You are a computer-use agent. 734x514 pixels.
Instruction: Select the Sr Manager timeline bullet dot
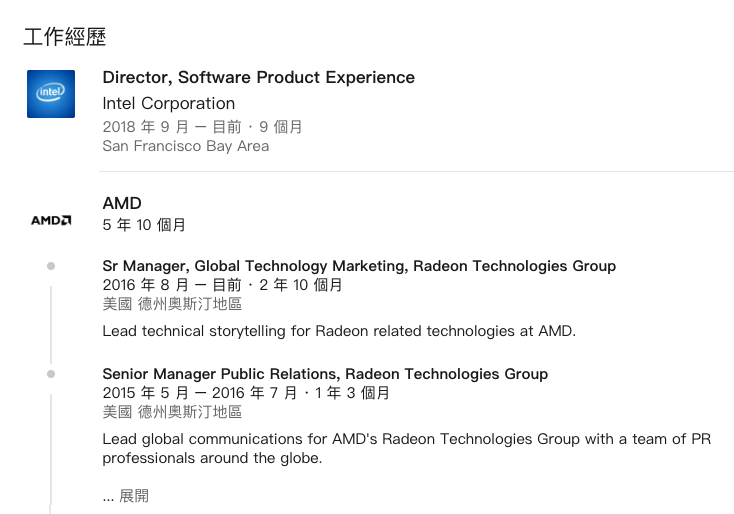(x=51, y=266)
